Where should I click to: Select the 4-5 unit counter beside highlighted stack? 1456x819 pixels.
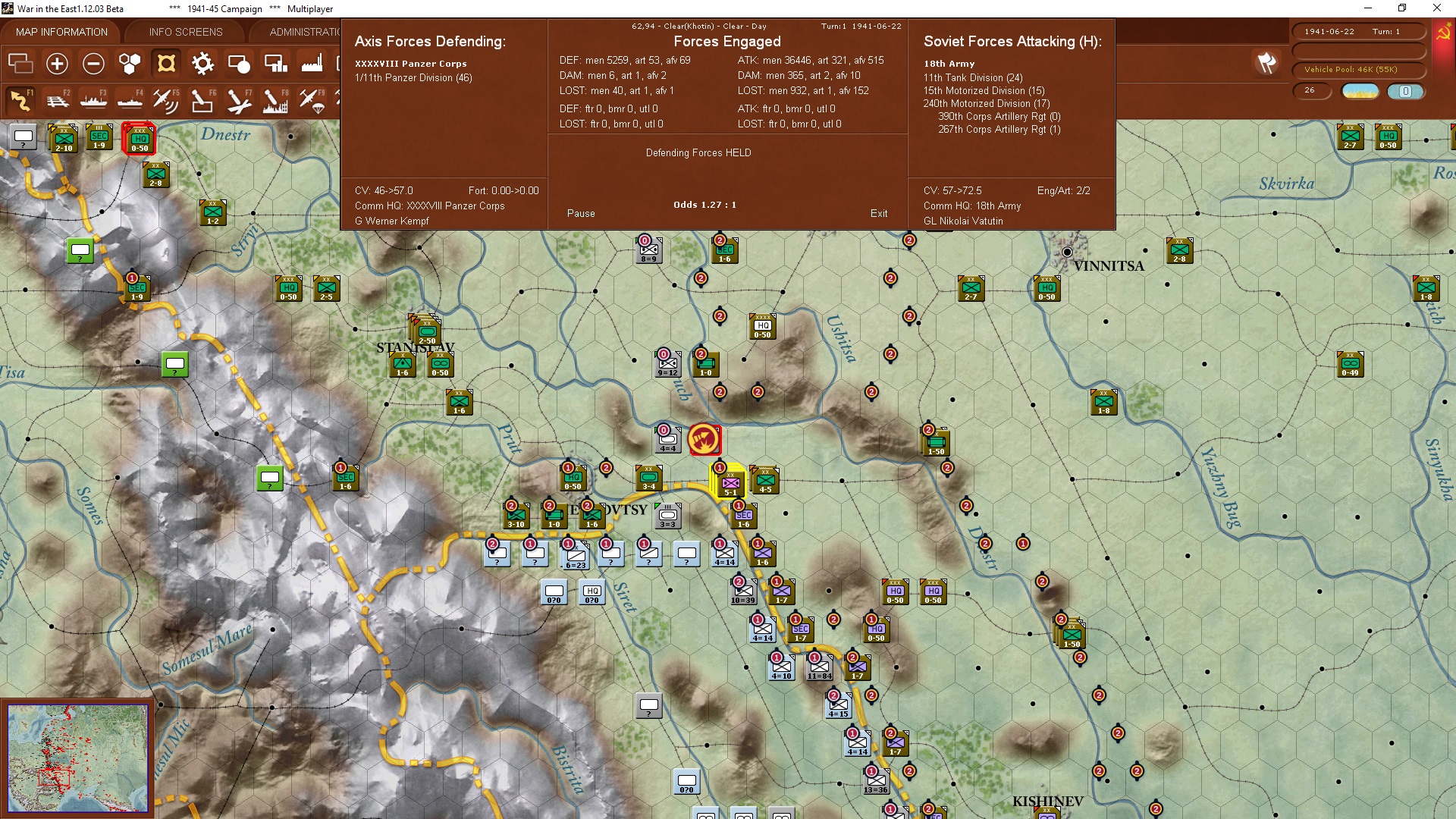point(766,481)
